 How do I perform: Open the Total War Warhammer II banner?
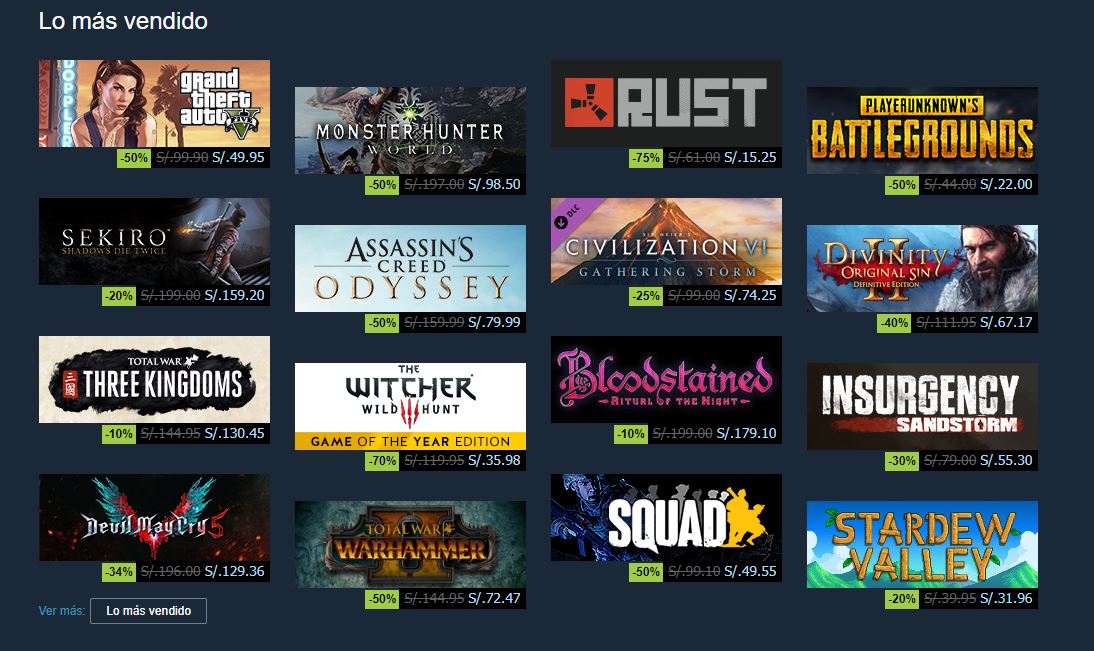pyautogui.click(x=410, y=544)
